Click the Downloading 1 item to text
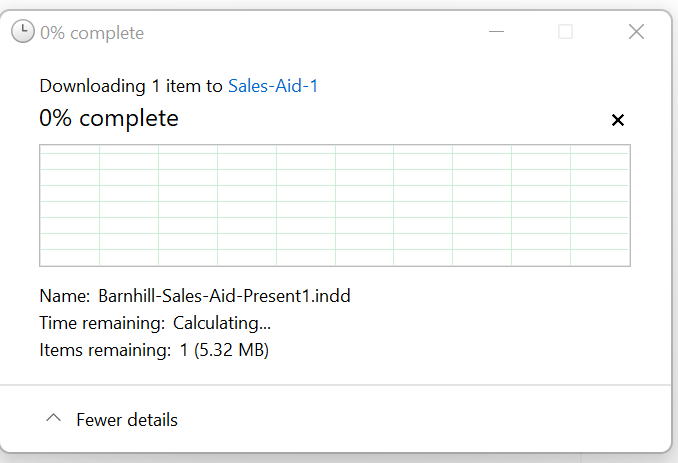This screenshot has width=678, height=463. click(x=131, y=86)
